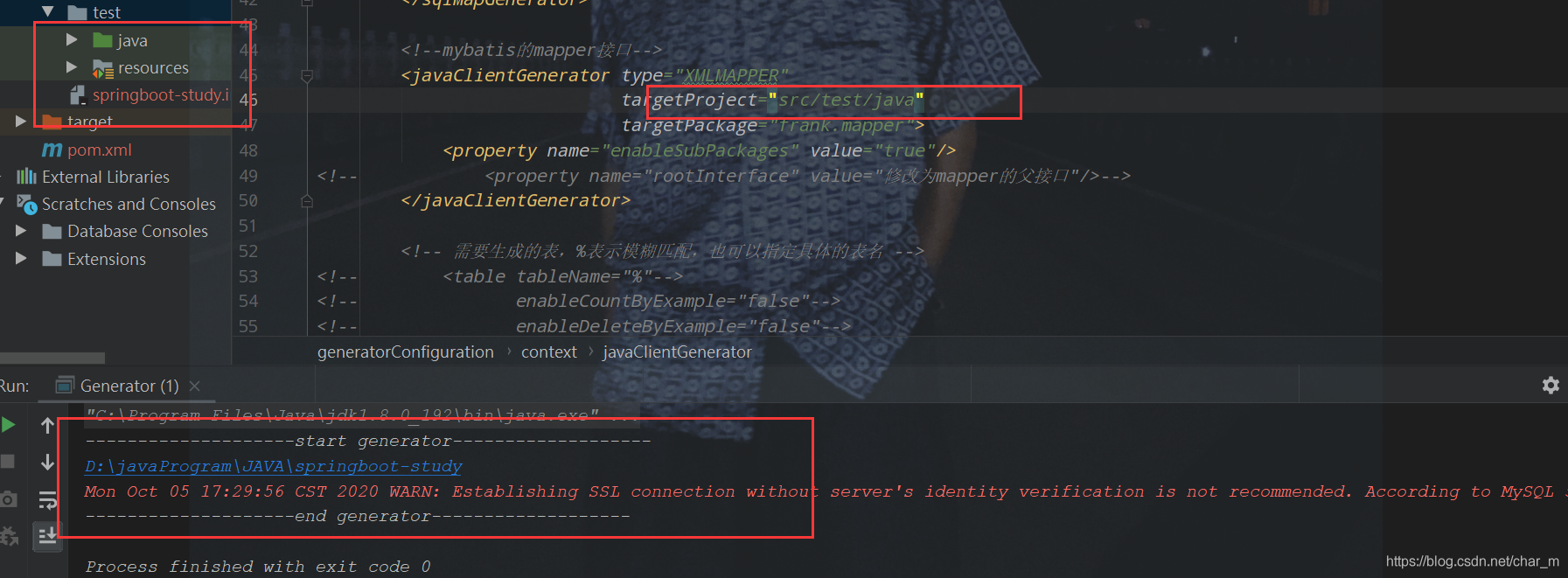This screenshot has height=578, width=1568.
Task: Open D:\javaProgram\JAVA\springboot-study console link
Action: pyautogui.click(x=273, y=466)
